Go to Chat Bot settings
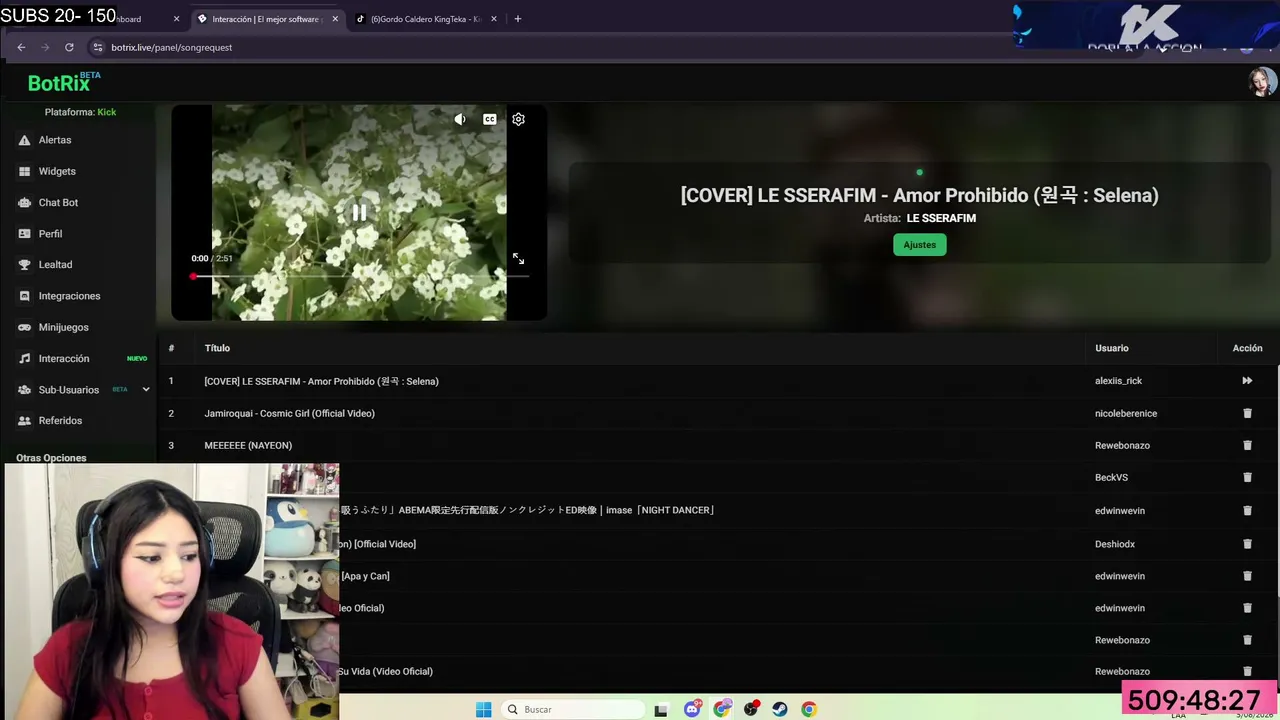 click(58, 202)
